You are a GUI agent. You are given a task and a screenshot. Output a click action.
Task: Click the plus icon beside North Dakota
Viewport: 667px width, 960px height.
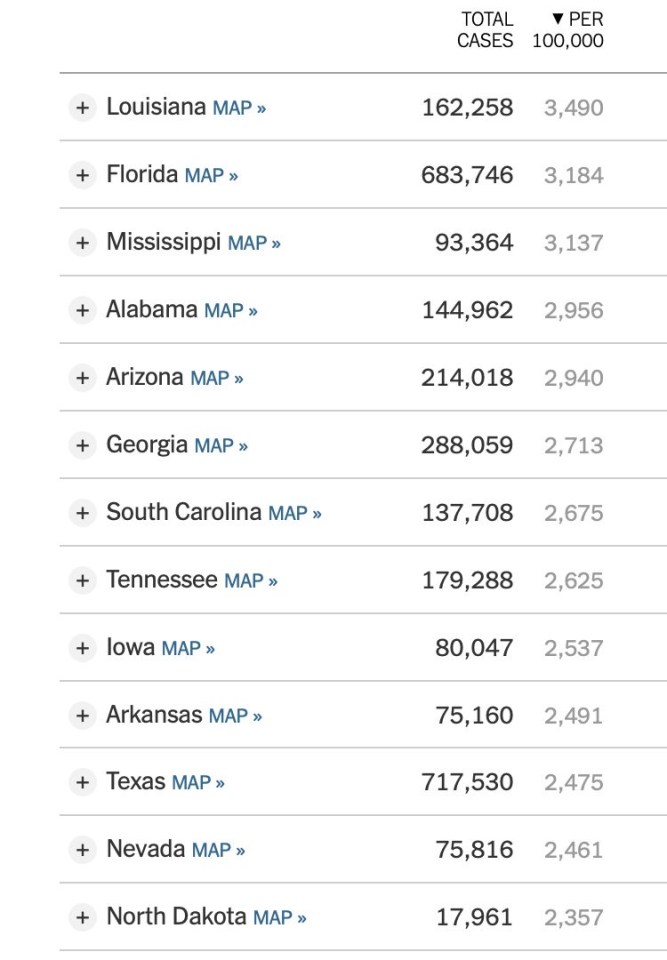[82, 917]
